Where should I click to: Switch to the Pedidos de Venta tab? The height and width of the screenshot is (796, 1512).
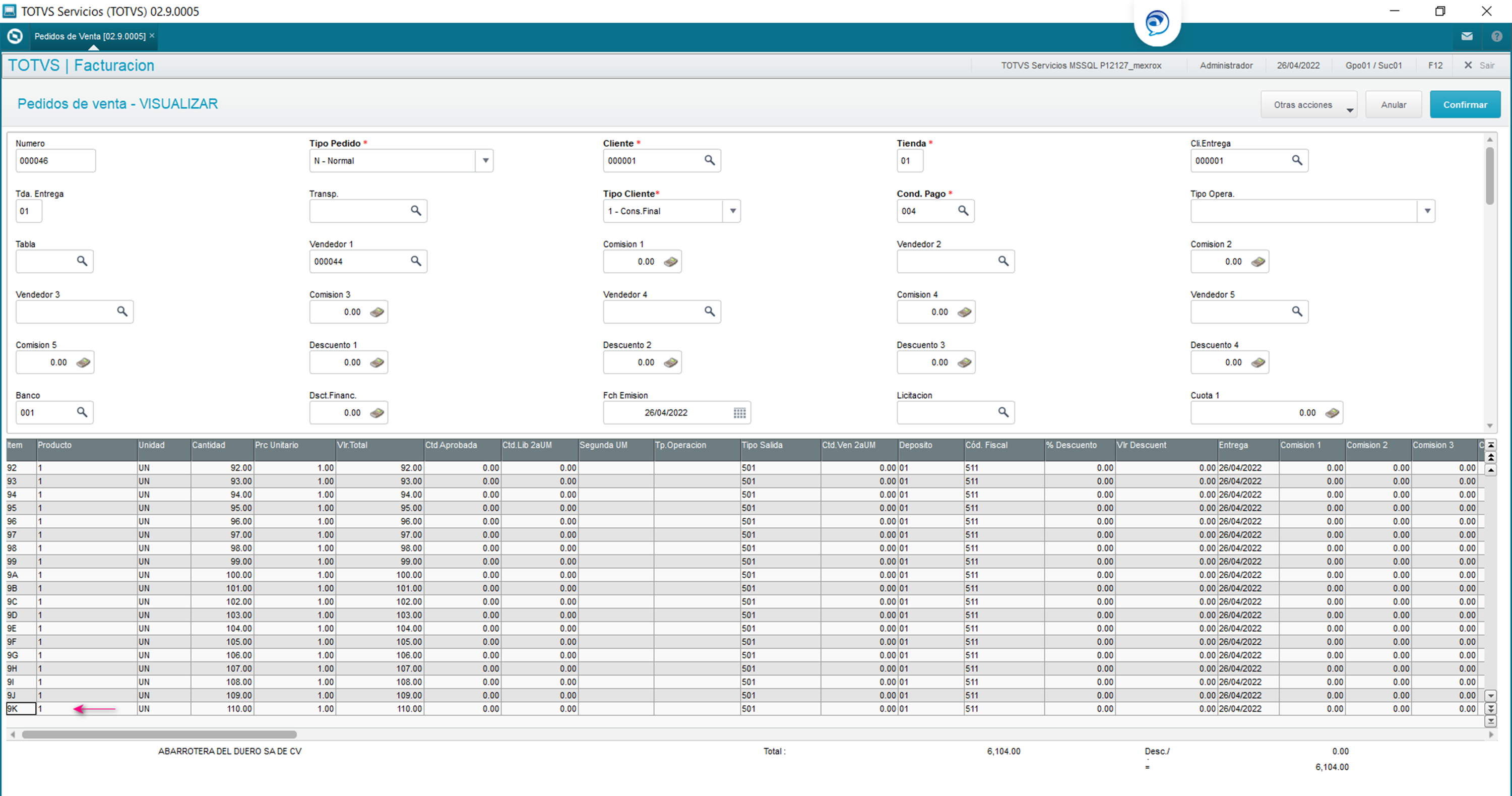coord(90,36)
